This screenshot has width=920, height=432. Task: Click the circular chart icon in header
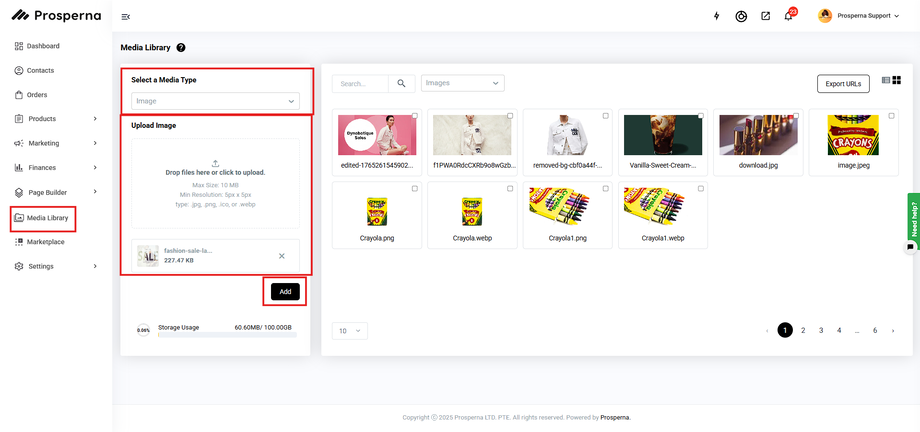[741, 16]
